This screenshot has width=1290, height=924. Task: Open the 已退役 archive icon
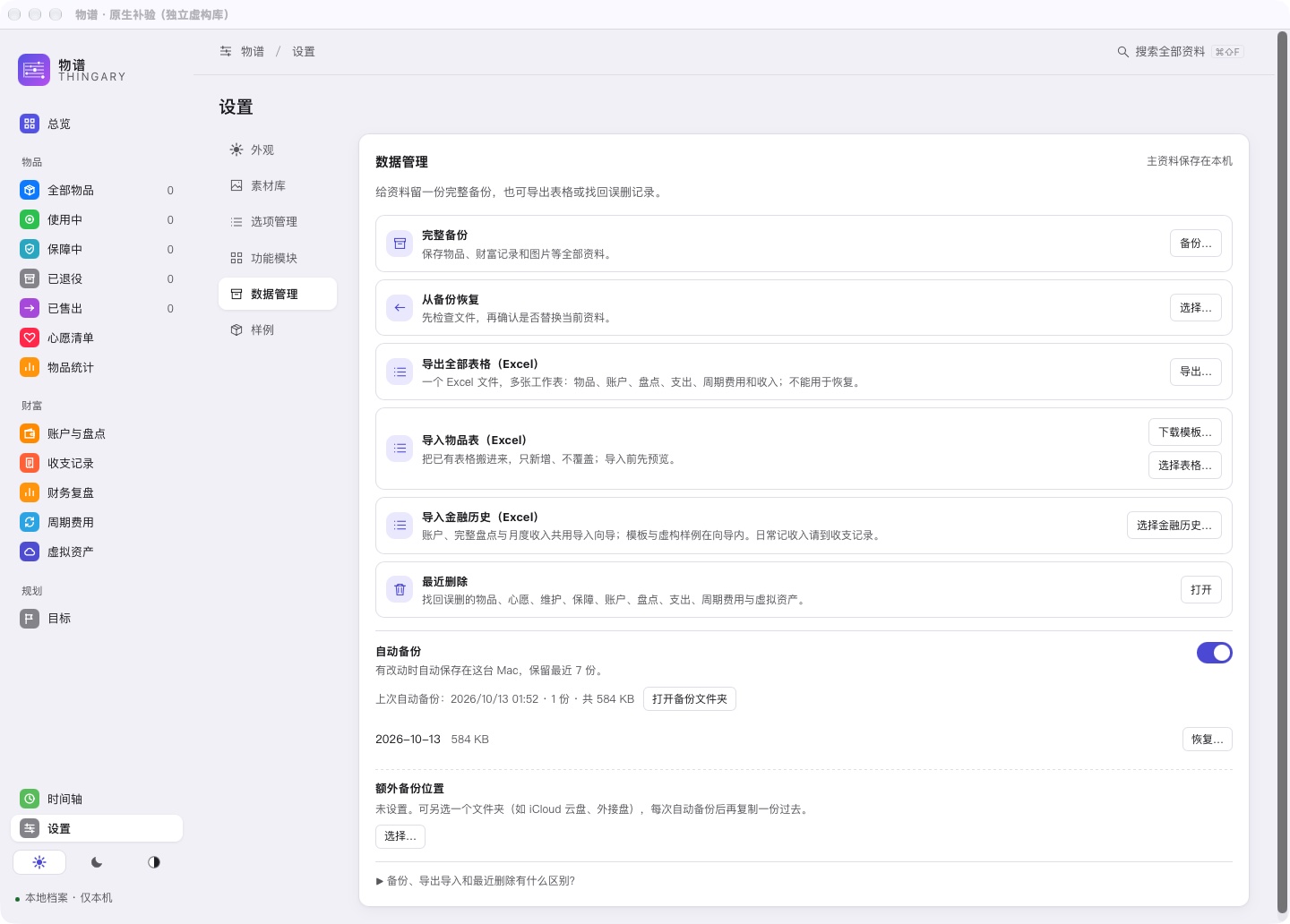click(x=30, y=278)
